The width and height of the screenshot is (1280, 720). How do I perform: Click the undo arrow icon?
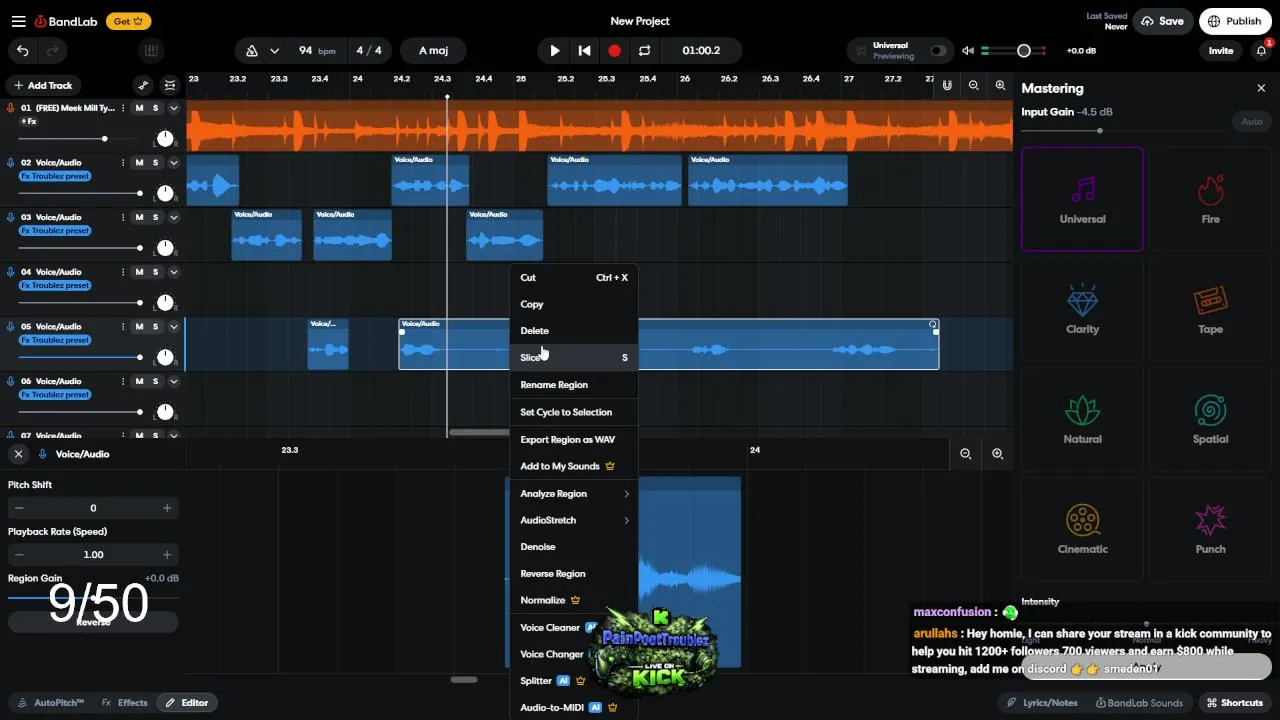coord(23,51)
